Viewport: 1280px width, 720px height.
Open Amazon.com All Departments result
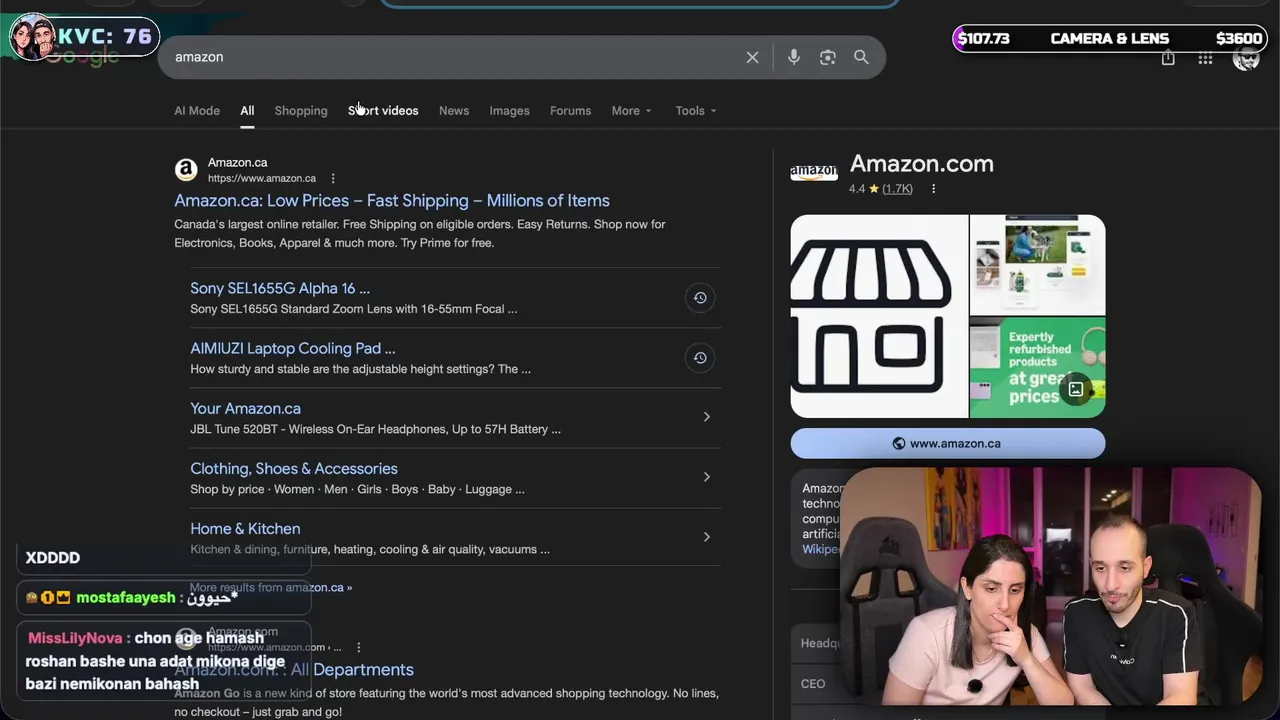[x=294, y=670]
